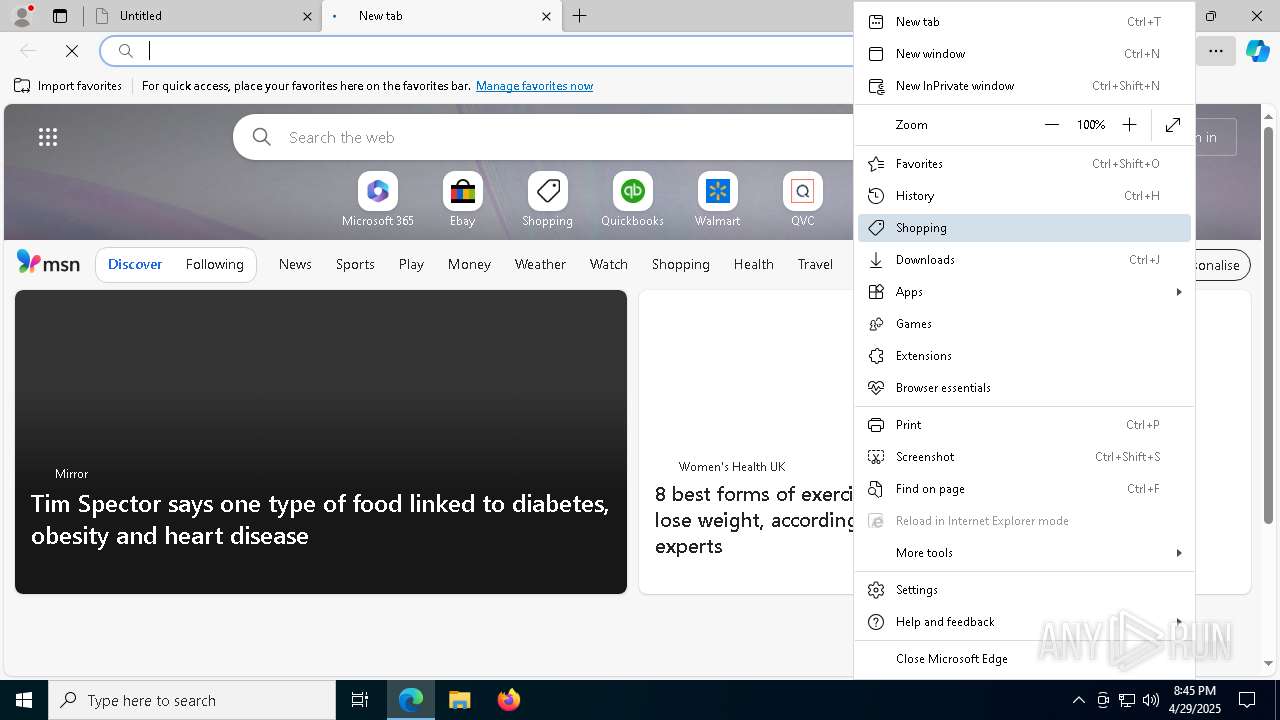The image size is (1280, 720).
Task: Close the New tab tab
Action: [546, 16]
